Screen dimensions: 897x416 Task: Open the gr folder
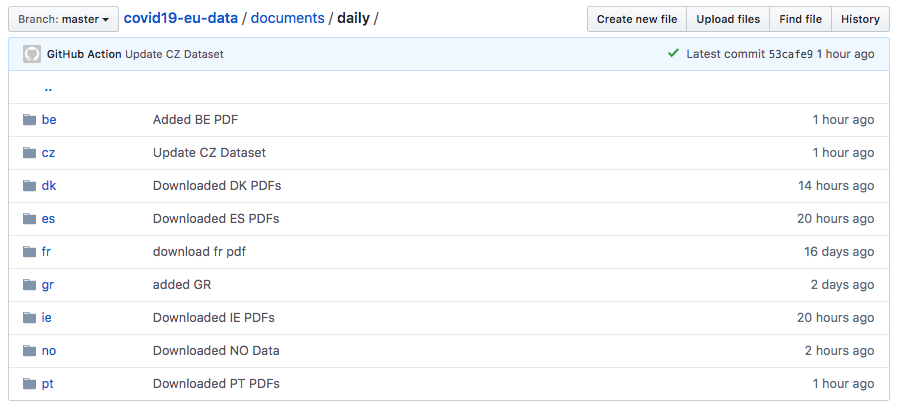click(x=47, y=284)
